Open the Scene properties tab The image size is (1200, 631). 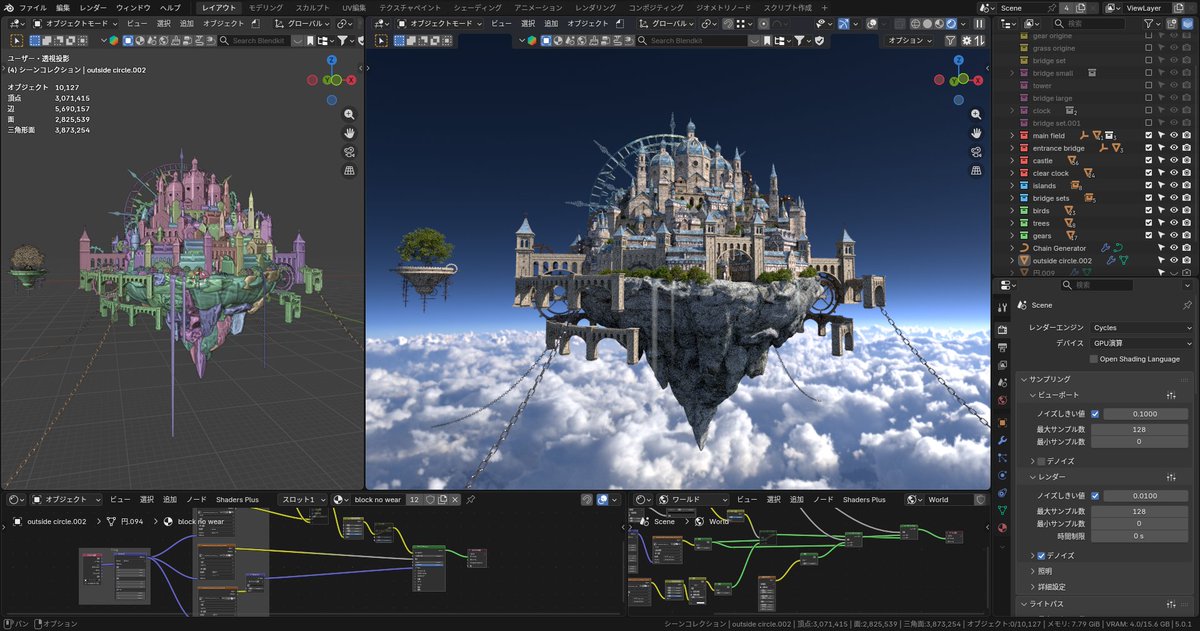[1002, 383]
